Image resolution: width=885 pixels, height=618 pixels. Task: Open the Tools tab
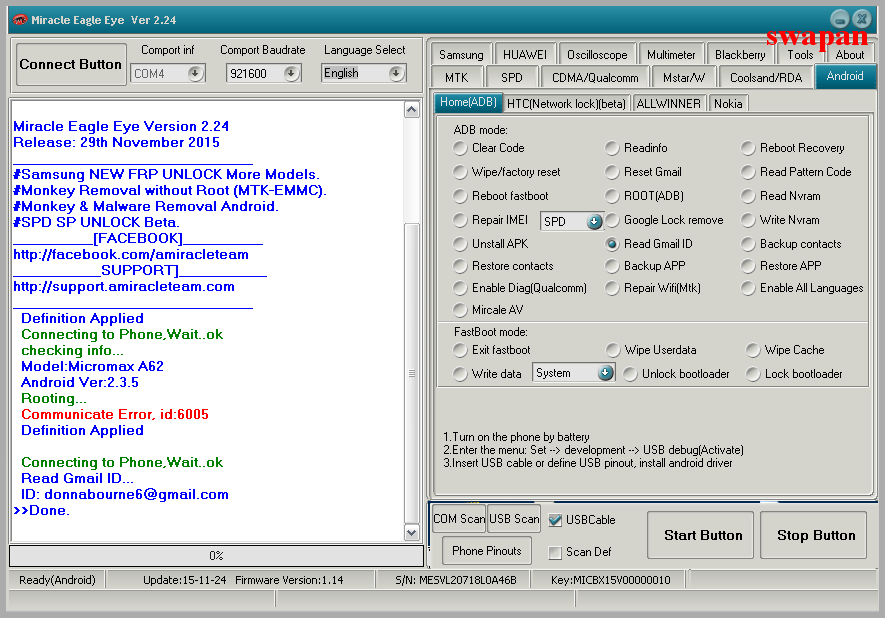point(800,55)
